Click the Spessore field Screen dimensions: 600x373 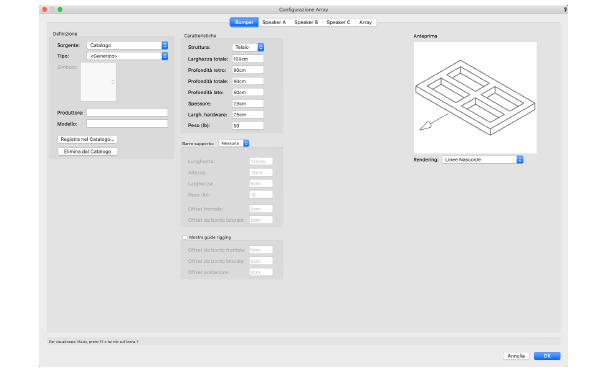click(x=248, y=103)
